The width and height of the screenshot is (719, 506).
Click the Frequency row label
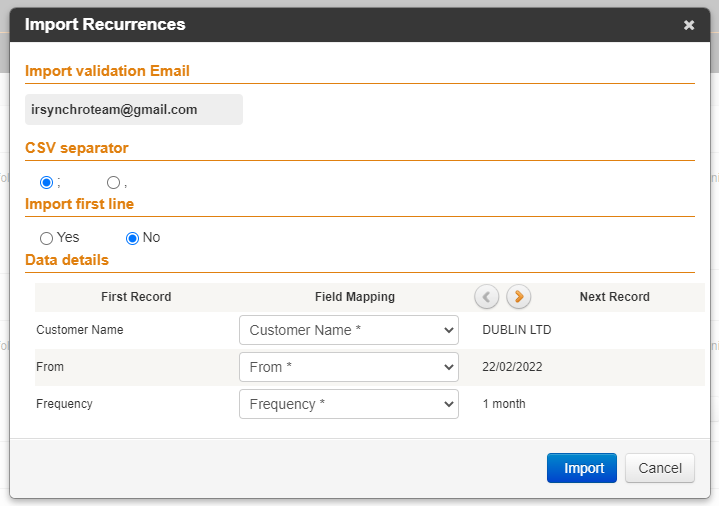tap(64, 404)
